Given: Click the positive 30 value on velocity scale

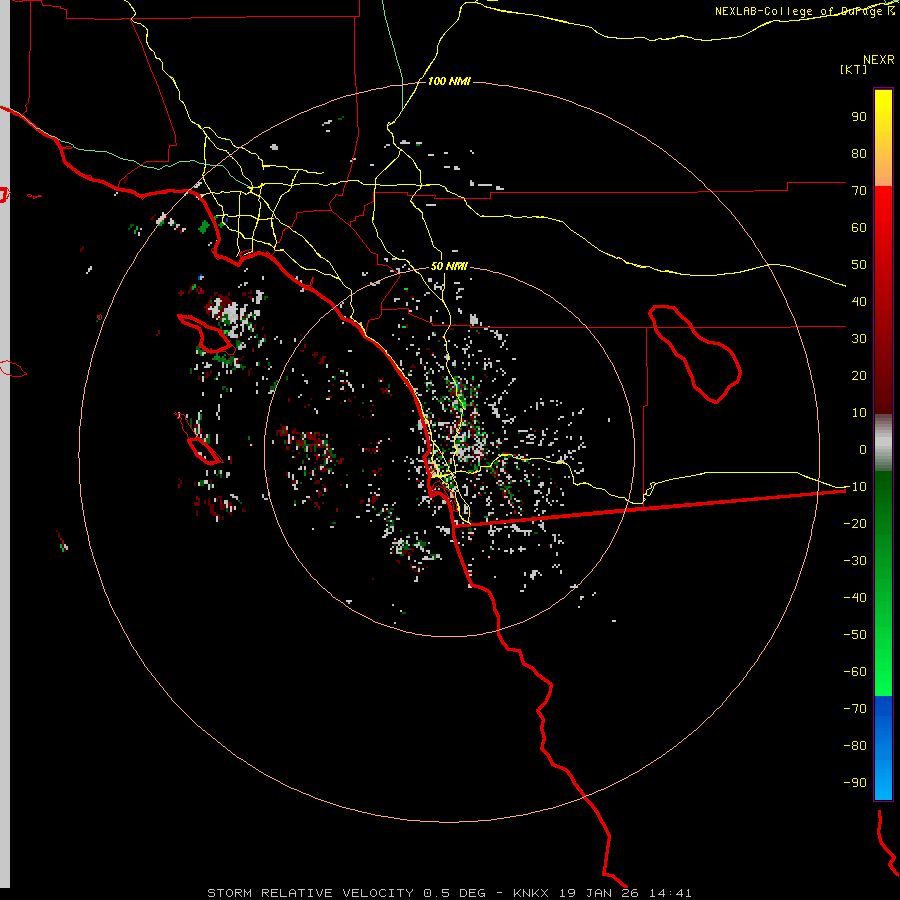Looking at the screenshot, I should (x=859, y=339).
